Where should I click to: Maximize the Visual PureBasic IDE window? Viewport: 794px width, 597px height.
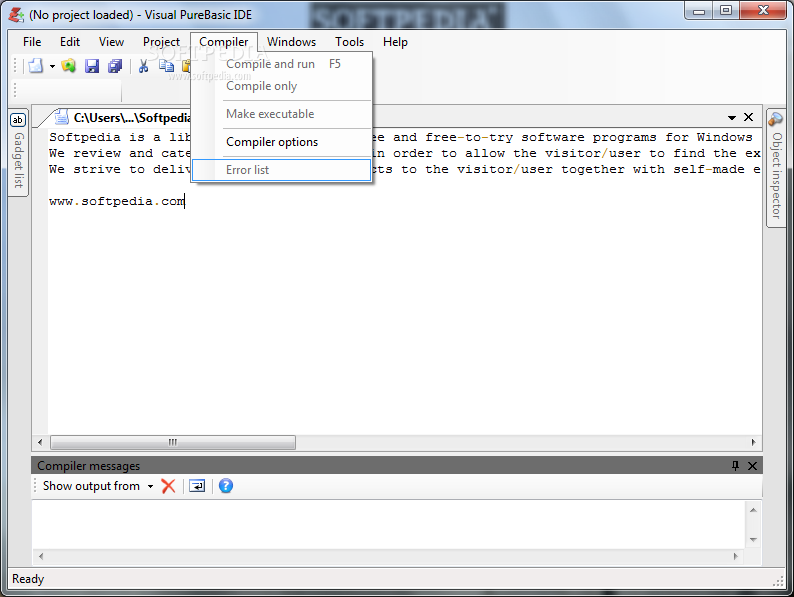point(726,11)
